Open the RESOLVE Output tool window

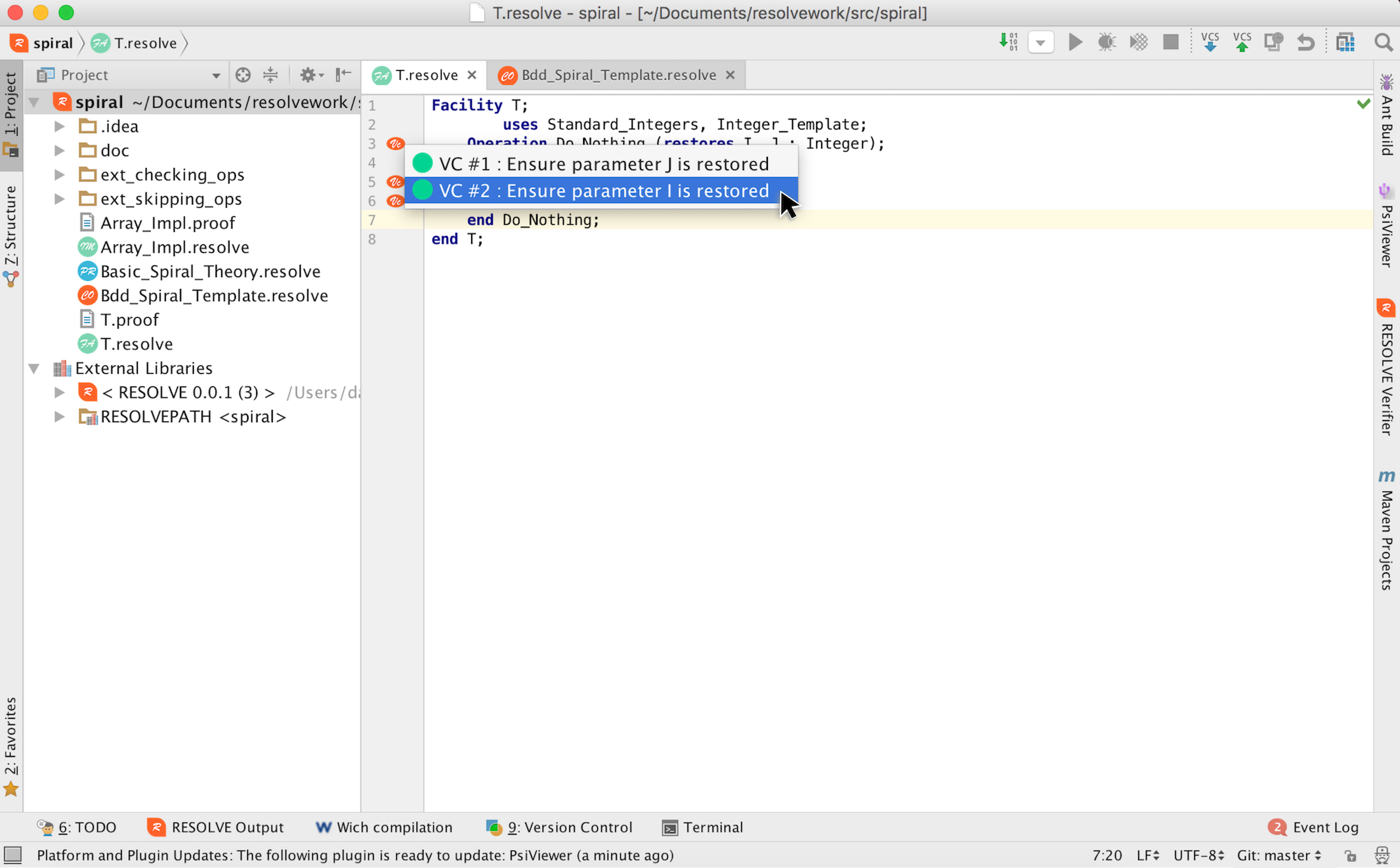coord(216,827)
